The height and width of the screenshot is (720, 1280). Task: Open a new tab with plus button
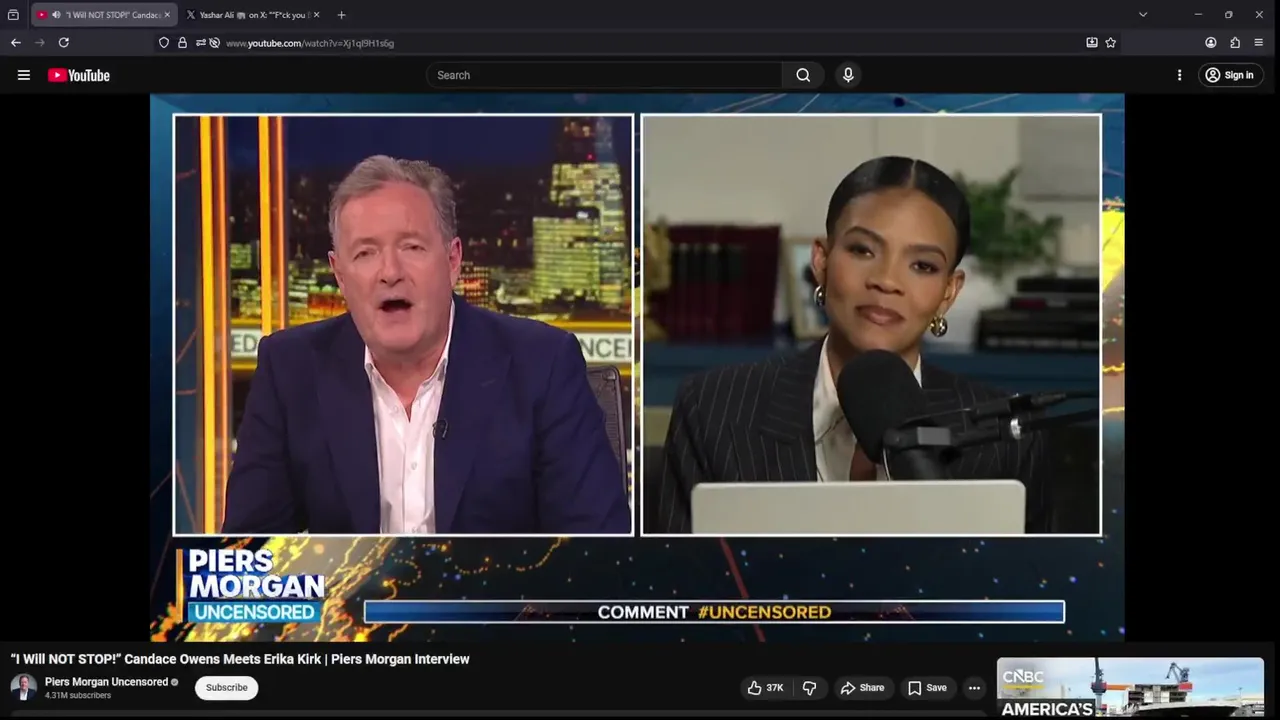pos(341,15)
